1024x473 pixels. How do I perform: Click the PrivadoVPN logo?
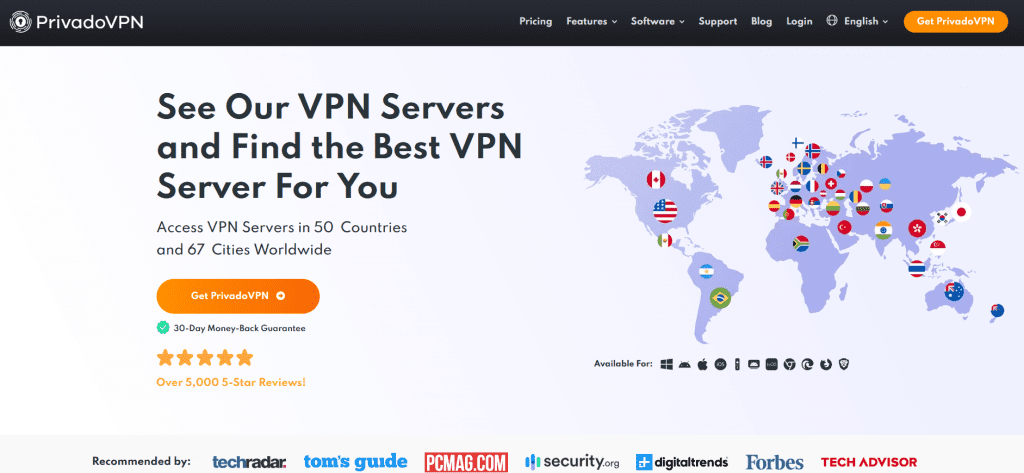point(76,22)
